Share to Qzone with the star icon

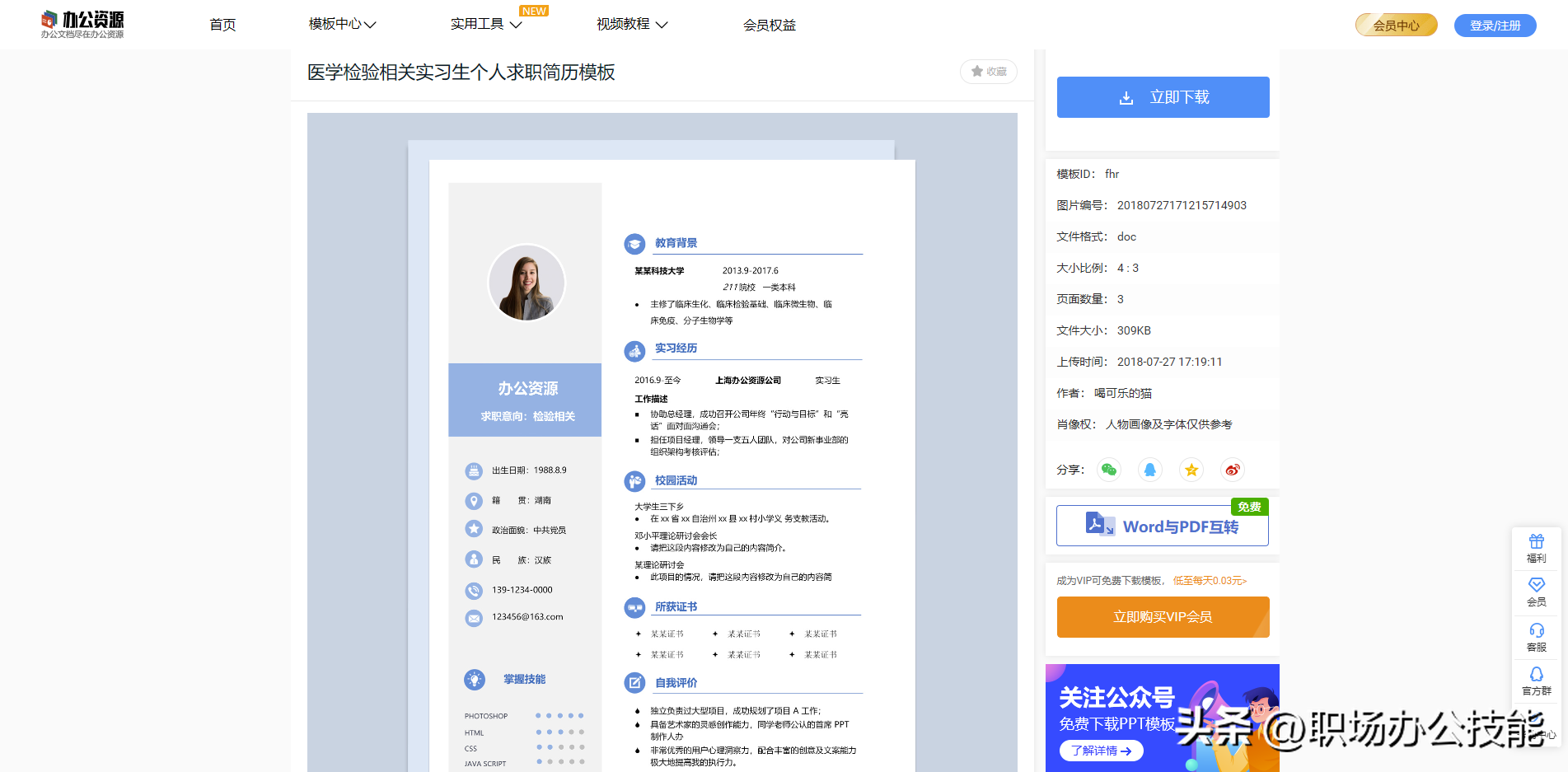1191,470
